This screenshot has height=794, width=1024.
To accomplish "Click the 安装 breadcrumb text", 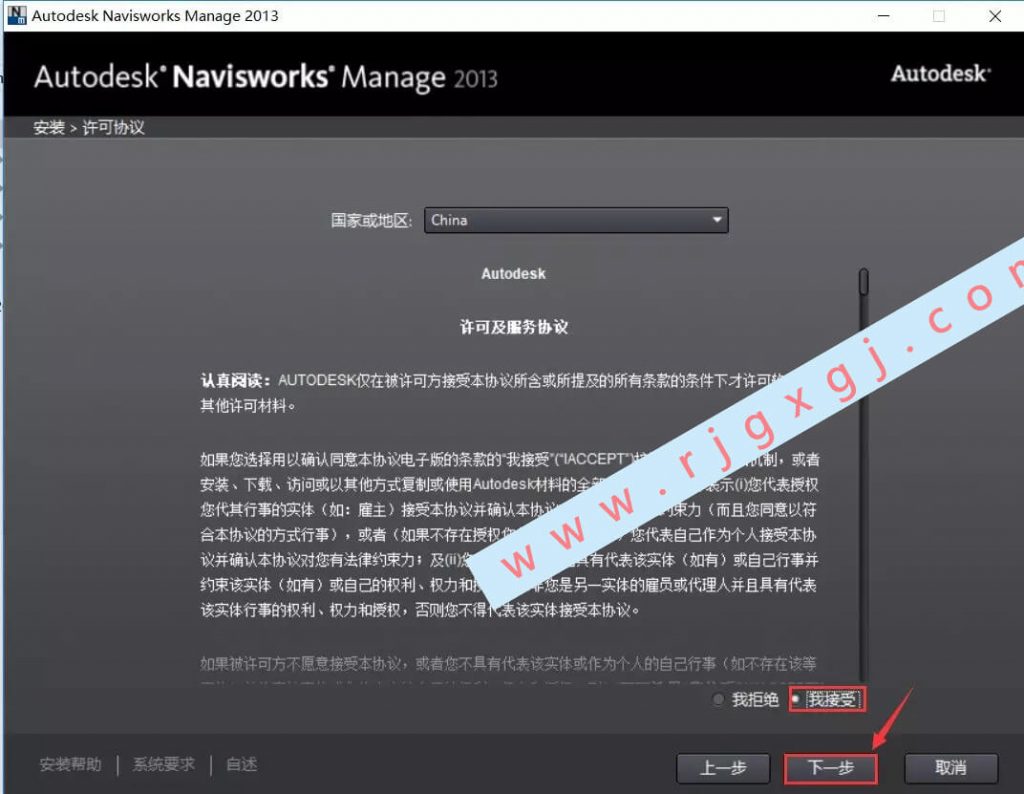I will pos(49,127).
